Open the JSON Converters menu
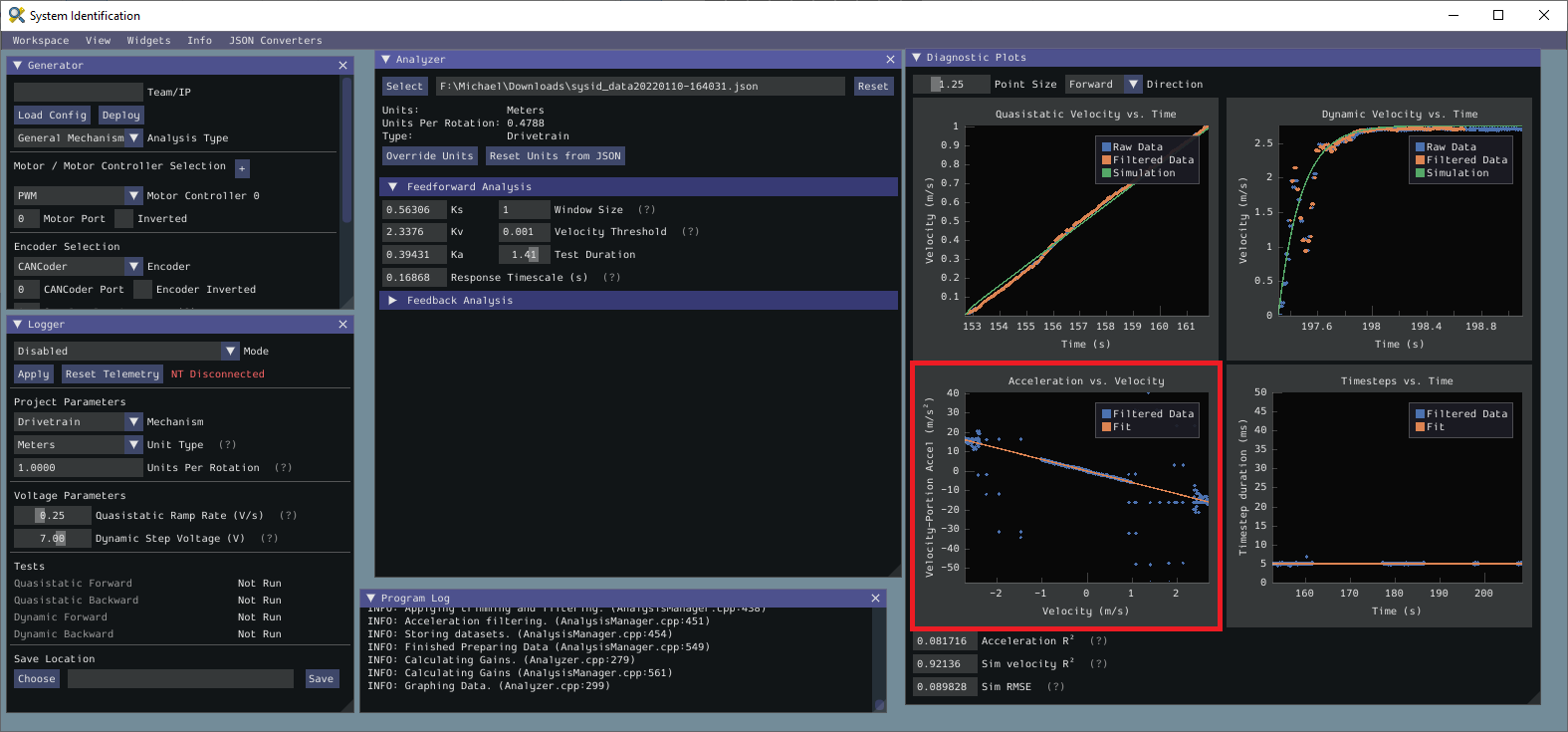1568x732 pixels. tap(276, 41)
